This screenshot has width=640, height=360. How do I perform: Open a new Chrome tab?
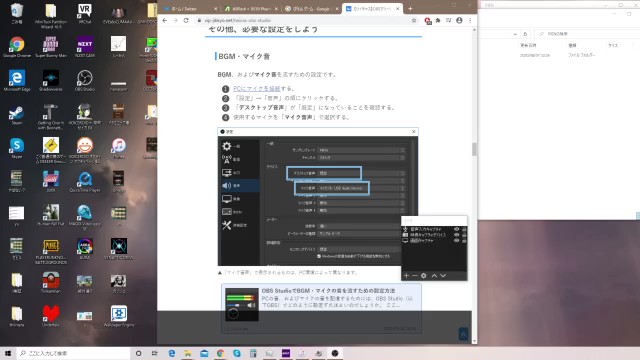[x=410, y=9]
